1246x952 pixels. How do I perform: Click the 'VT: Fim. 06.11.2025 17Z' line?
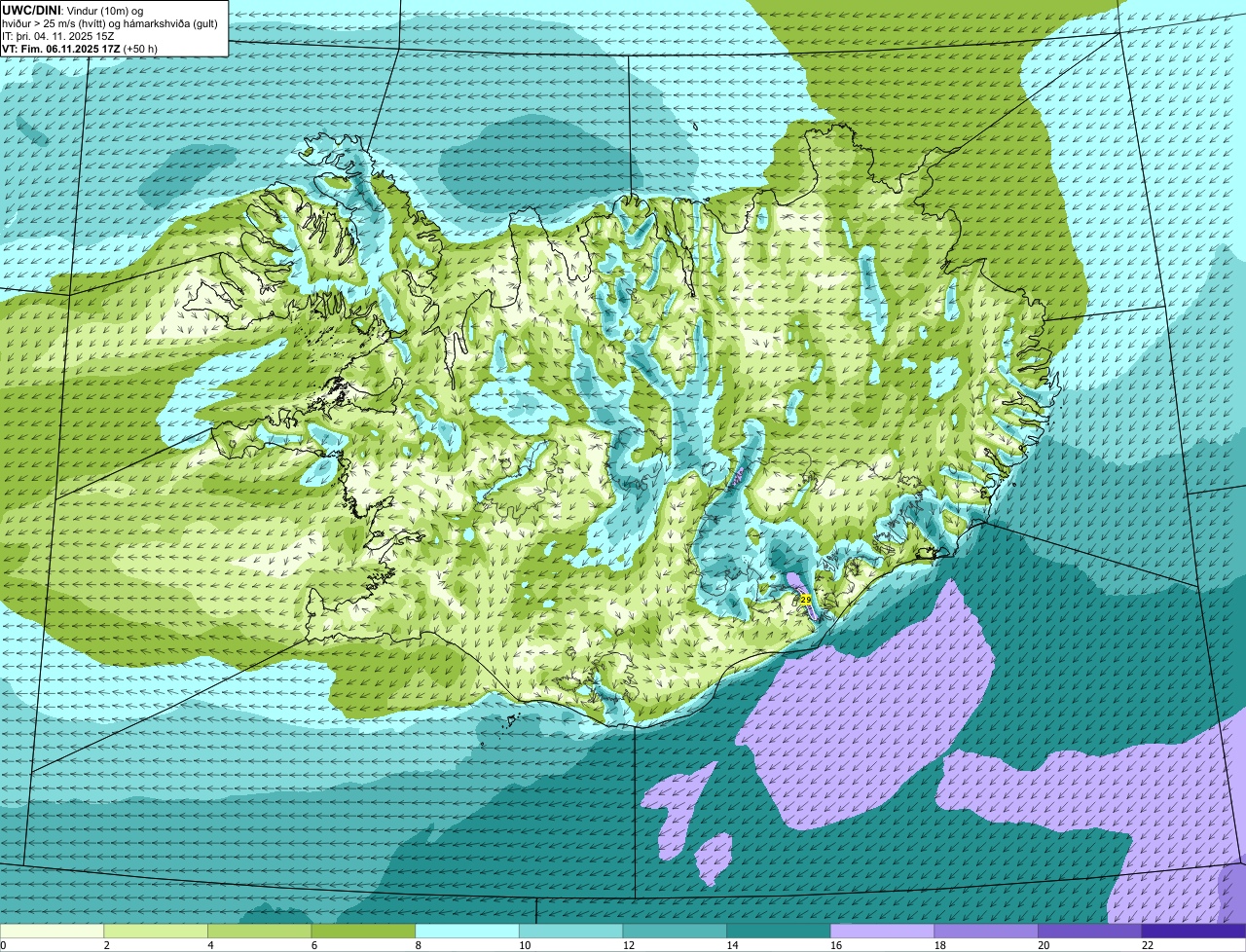click(x=80, y=48)
